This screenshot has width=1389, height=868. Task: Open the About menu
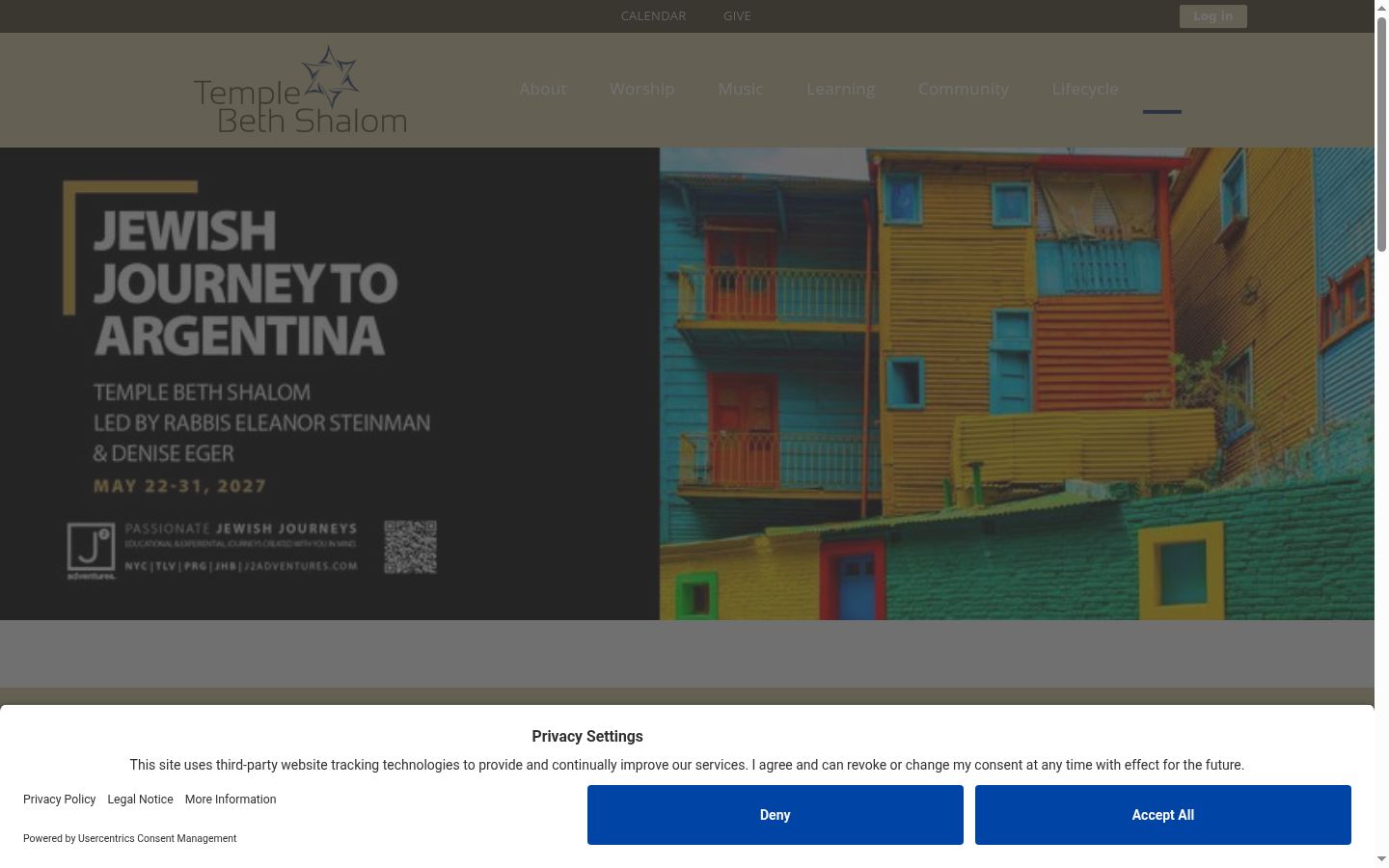tap(543, 89)
